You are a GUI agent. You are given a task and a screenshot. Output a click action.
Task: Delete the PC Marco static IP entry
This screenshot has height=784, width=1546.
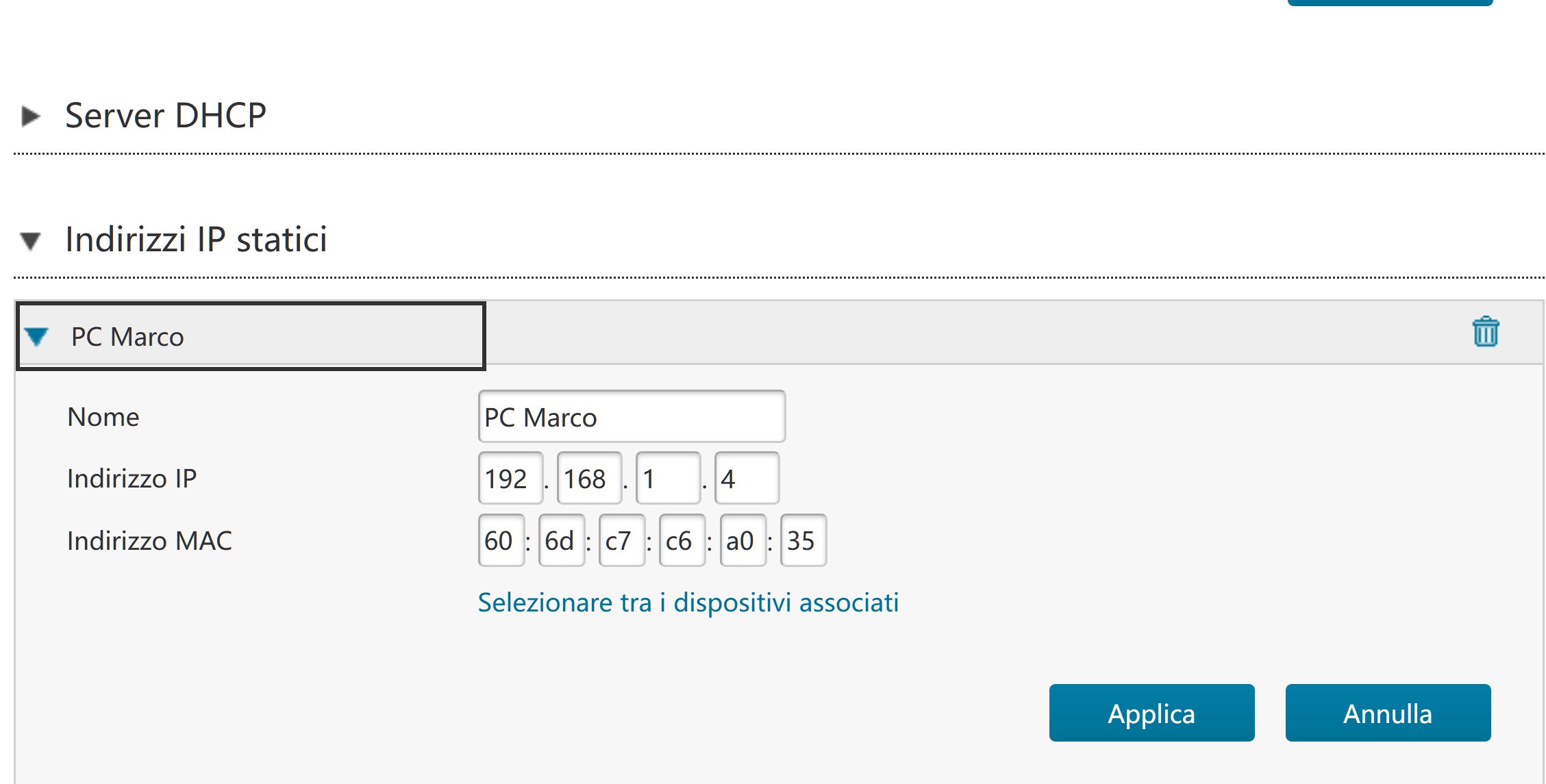click(x=1484, y=333)
